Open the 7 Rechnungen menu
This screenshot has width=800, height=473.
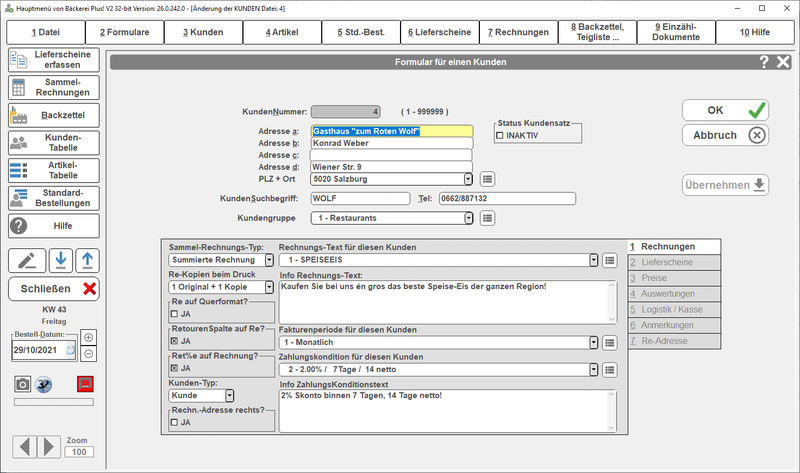(518, 32)
